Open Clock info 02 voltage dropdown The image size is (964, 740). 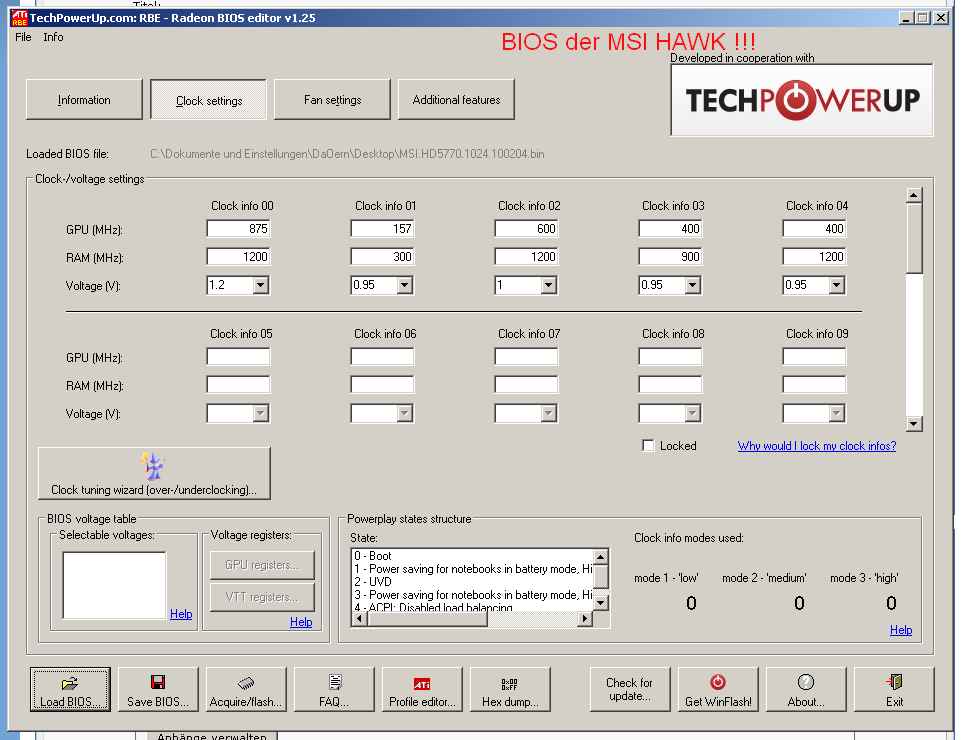pyautogui.click(x=548, y=285)
